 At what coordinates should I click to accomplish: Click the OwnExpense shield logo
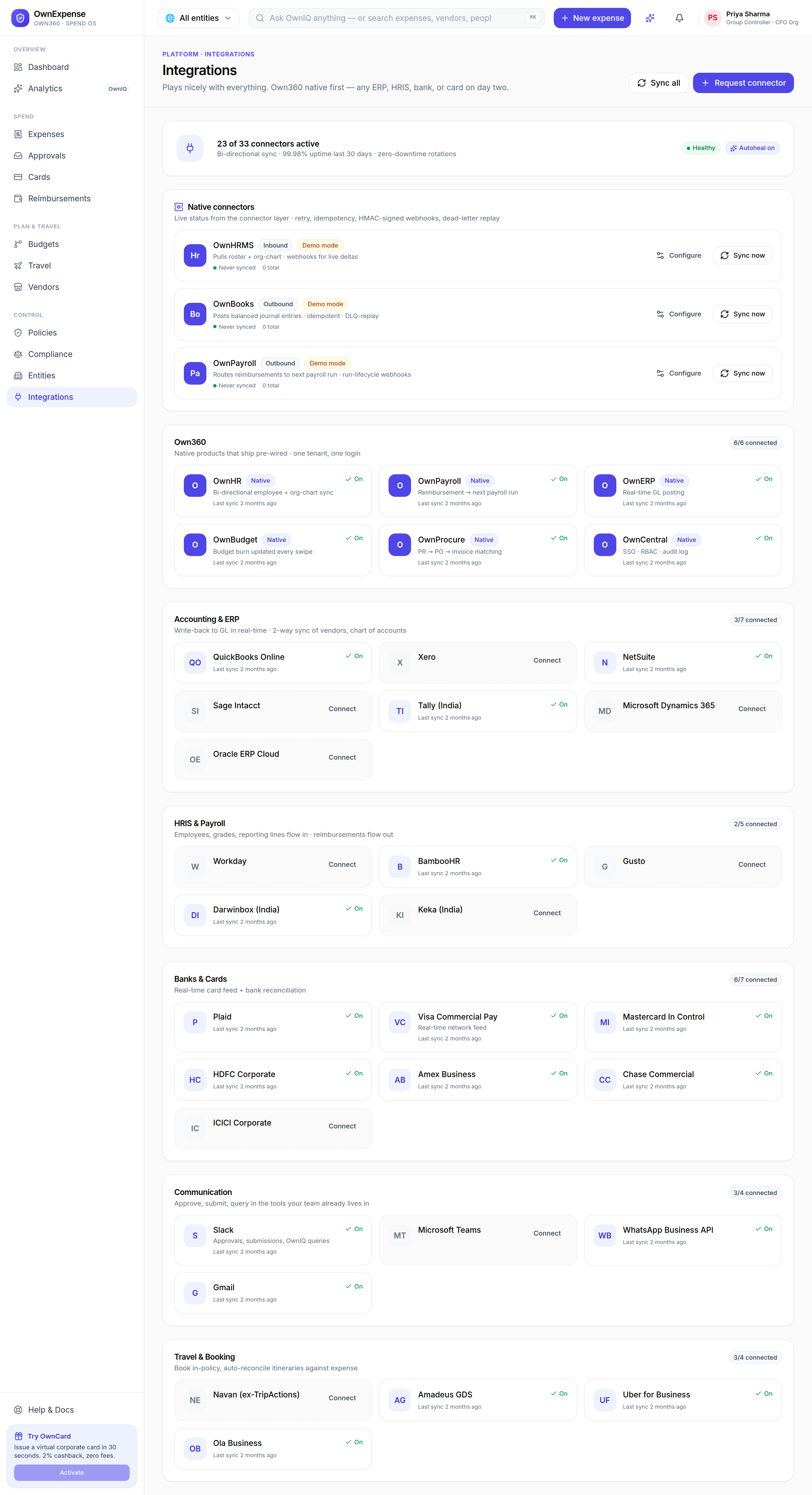[x=20, y=18]
